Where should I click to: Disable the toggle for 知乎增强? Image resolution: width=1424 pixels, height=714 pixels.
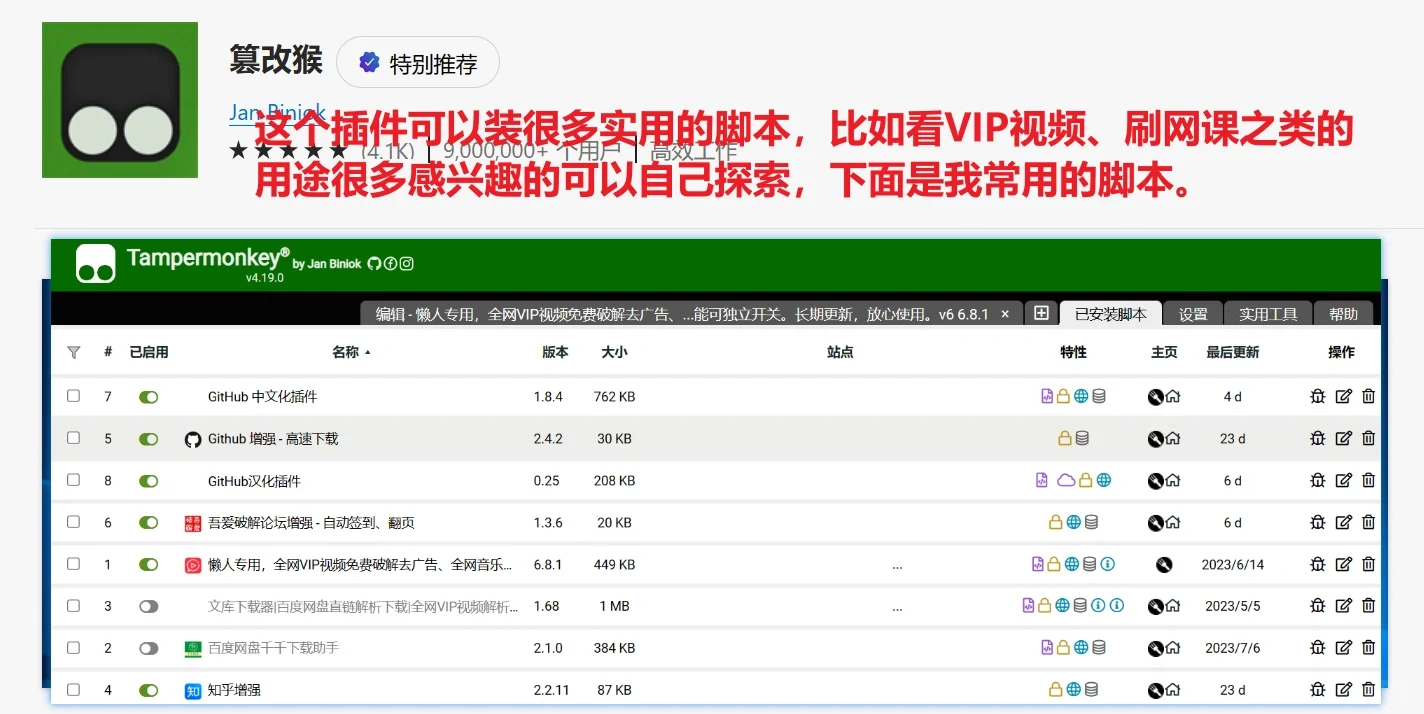(149, 689)
